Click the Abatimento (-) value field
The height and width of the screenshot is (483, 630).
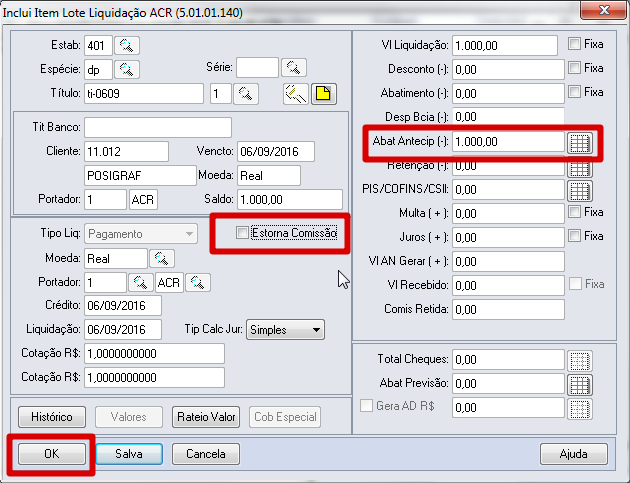click(x=508, y=94)
